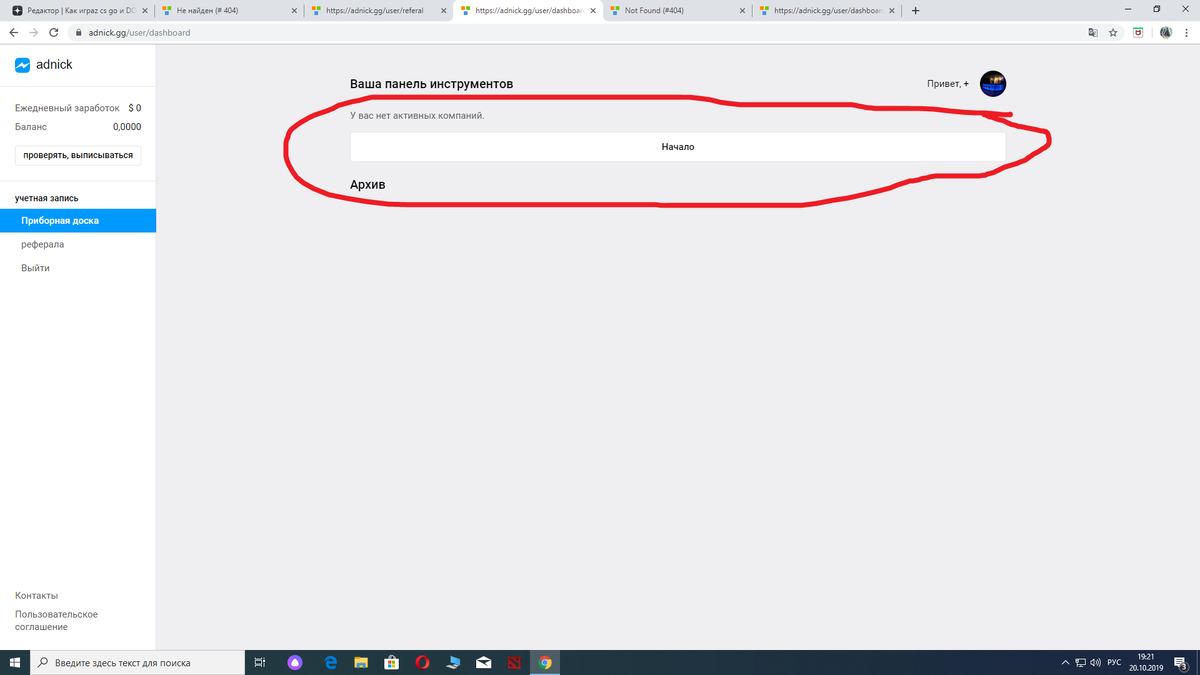Close the adnick.gg/user/referal tab
This screenshot has width=1200, height=675.
click(443, 11)
